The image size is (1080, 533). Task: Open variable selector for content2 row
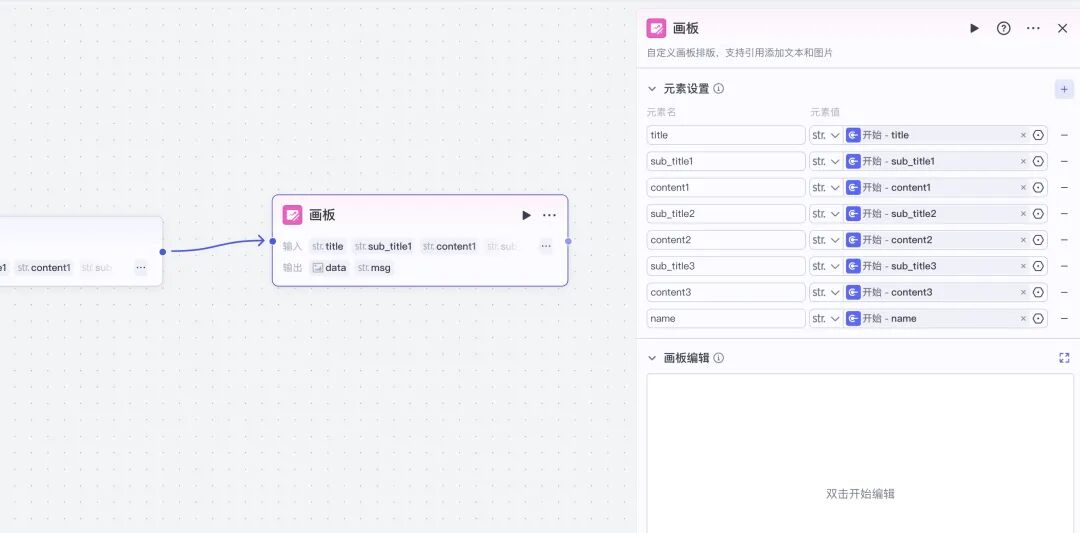click(x=1038, y=240)
